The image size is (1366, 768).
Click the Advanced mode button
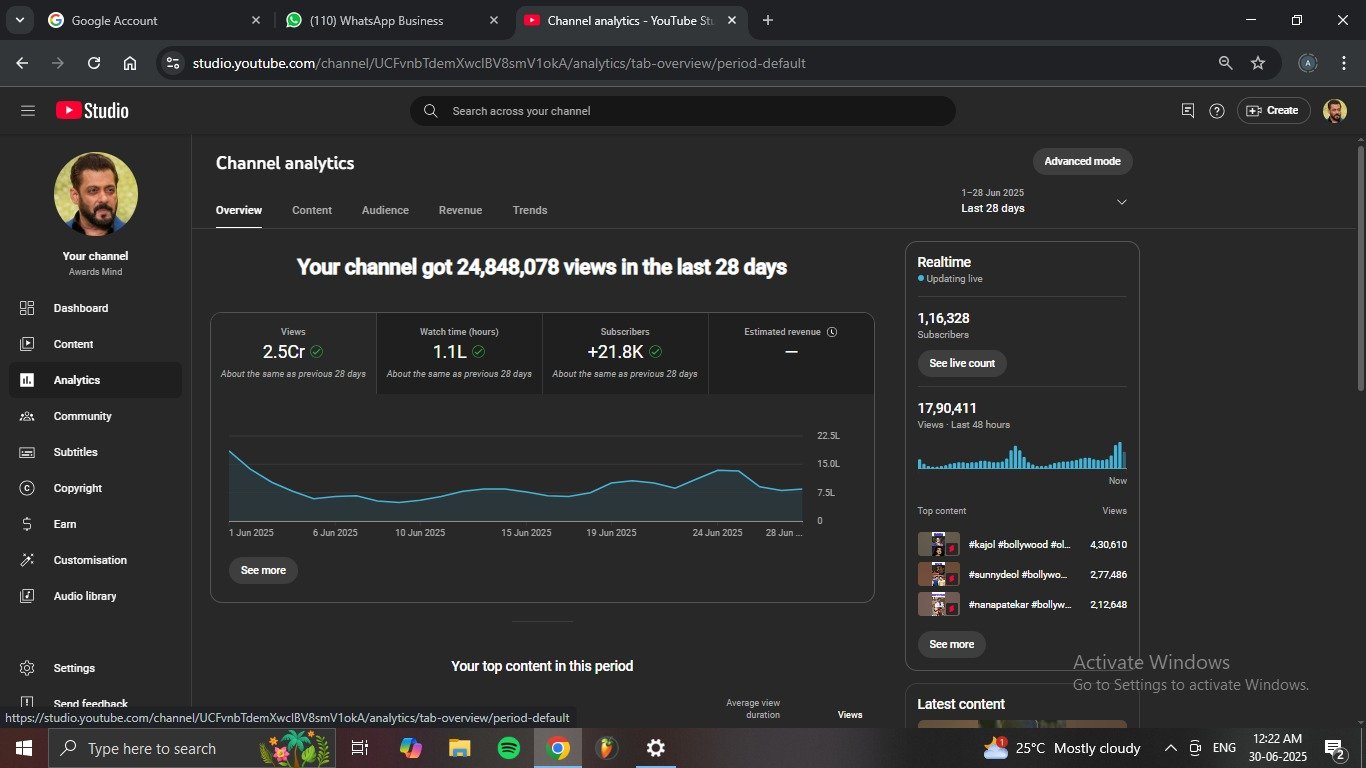pyautogui.click(x=1082, y=161)
